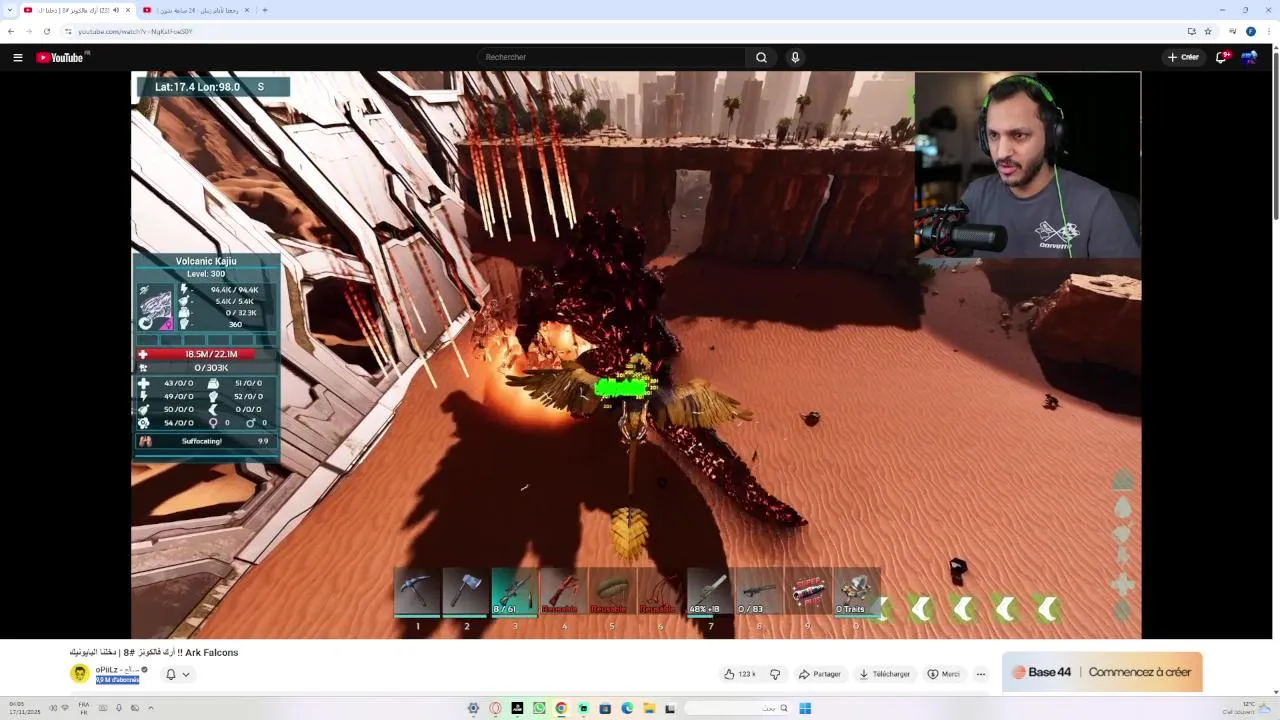Switch to the second YouTube tab
This screenshot has width=1280, height=720.
(195, 10)
